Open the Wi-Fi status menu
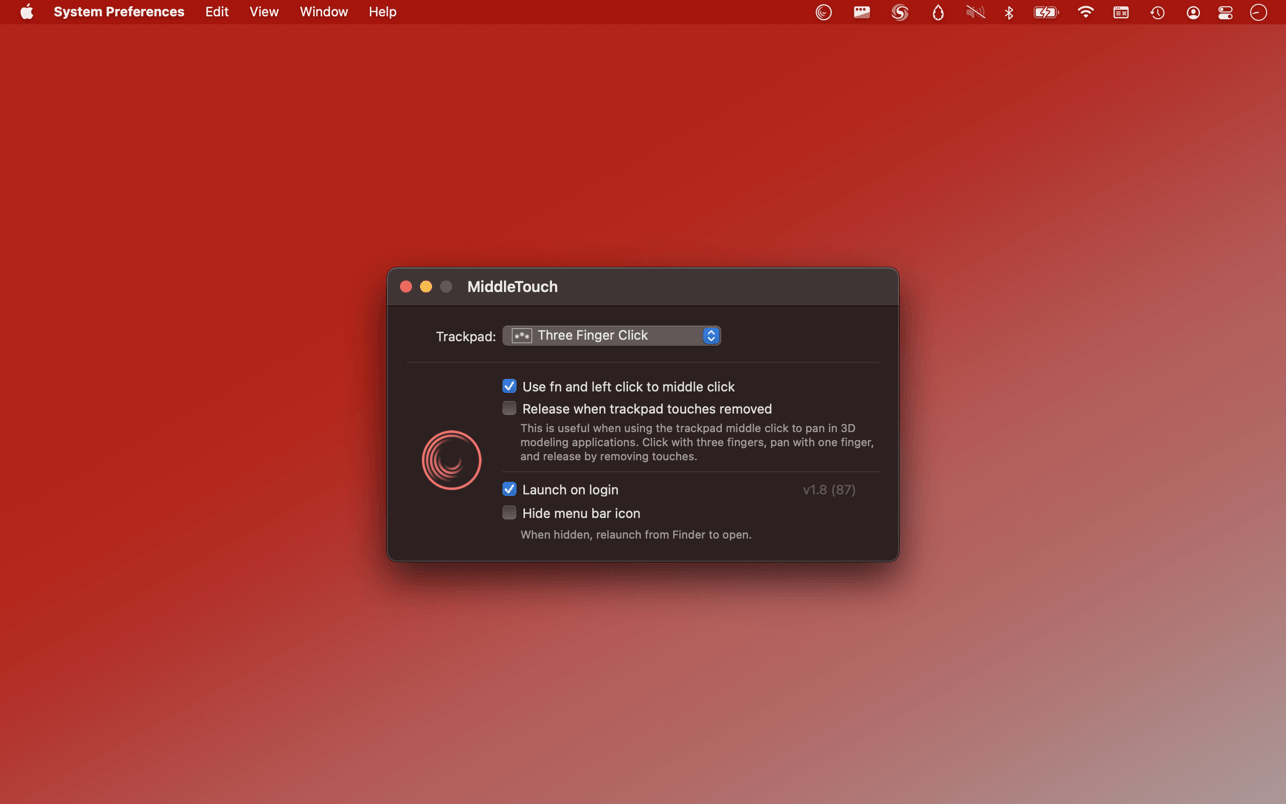1286x804 pixels. pyautogui.click(x=1085, y=12)
